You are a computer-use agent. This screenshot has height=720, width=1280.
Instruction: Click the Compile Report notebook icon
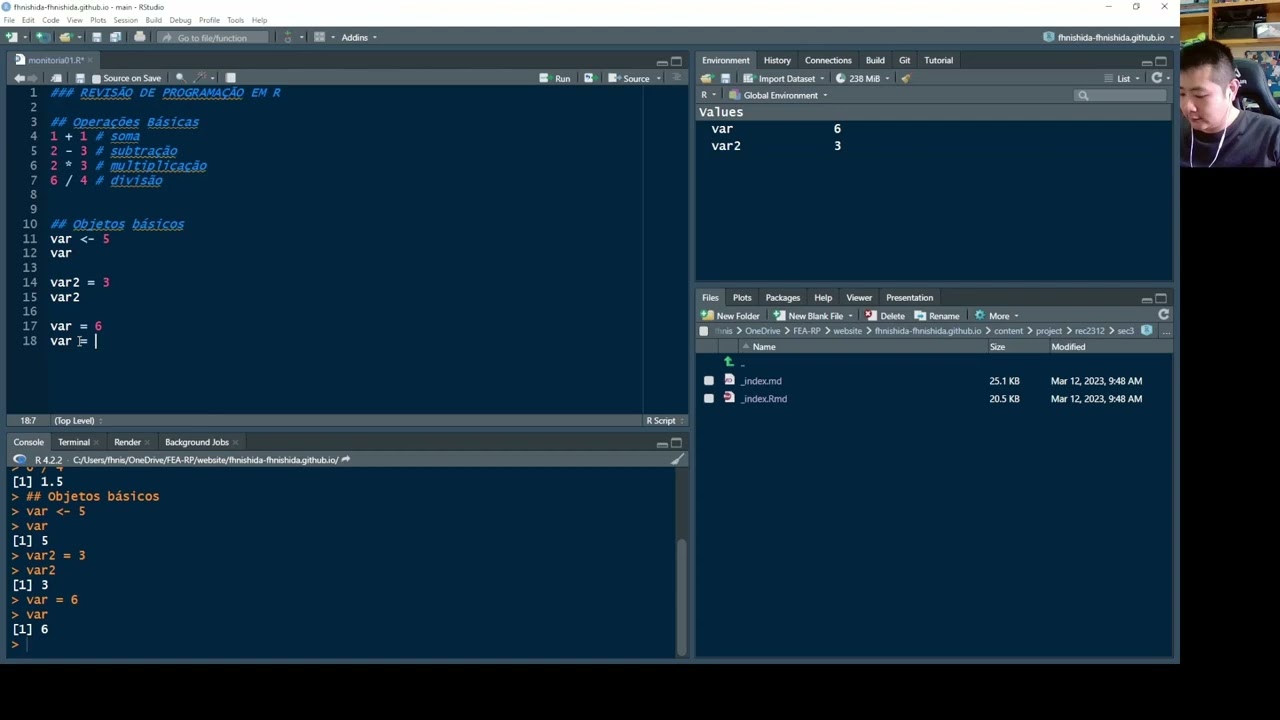coord(230,78)
